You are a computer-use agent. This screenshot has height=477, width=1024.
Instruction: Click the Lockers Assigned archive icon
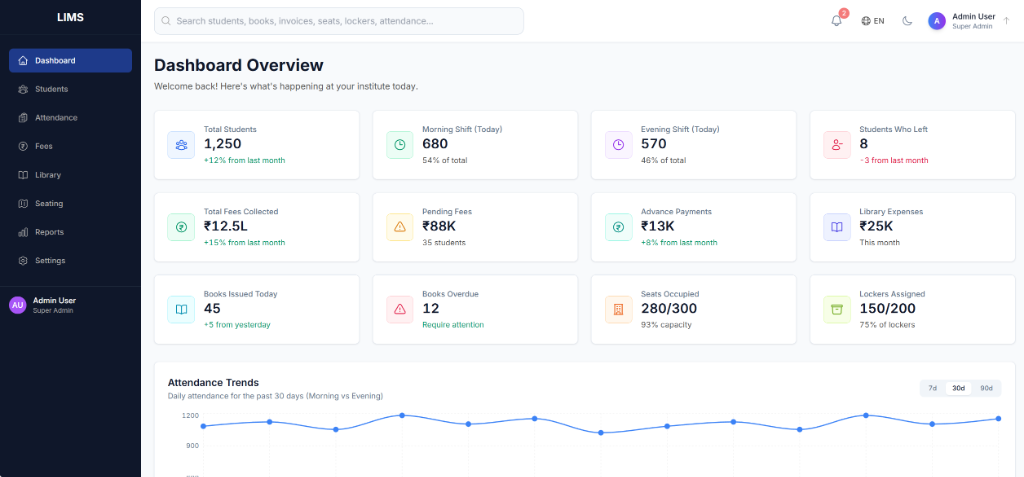tap(837, 309)
